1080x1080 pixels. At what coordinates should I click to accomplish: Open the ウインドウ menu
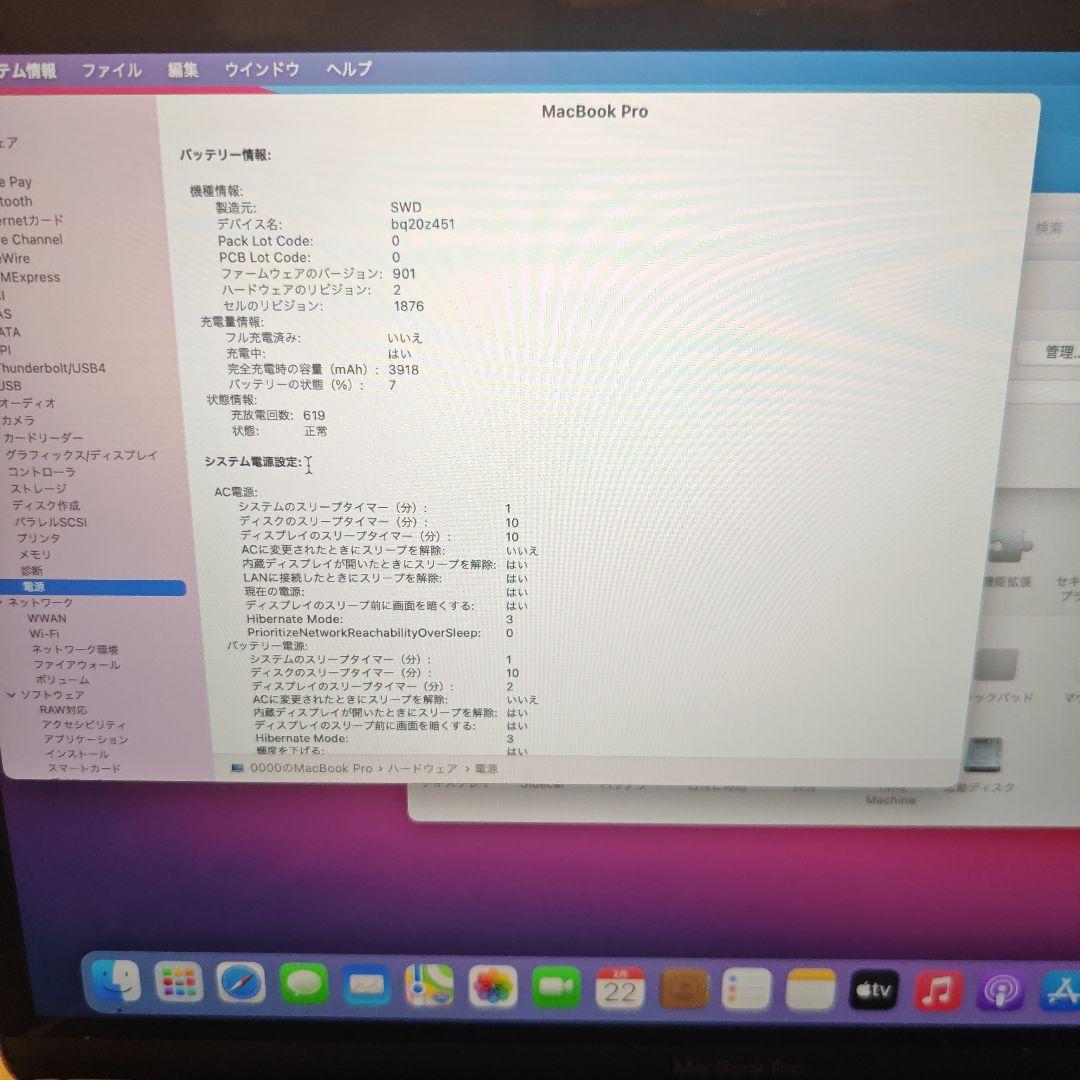coord(262,69)
